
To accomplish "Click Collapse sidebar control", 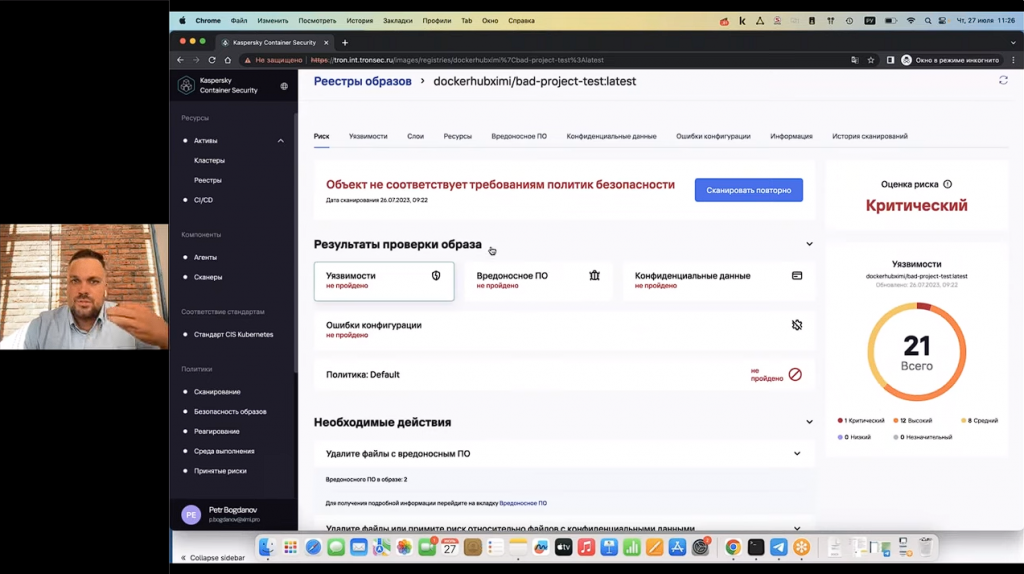I will (x=212, y=558).
